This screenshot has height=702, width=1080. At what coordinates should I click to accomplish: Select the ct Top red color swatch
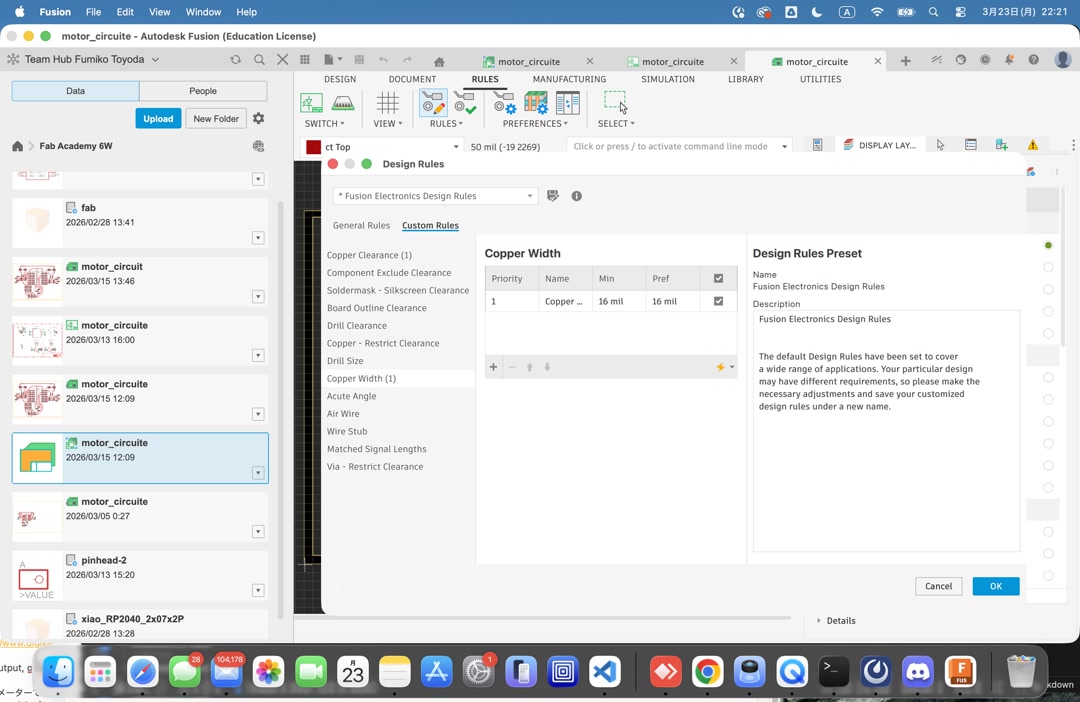313,146
